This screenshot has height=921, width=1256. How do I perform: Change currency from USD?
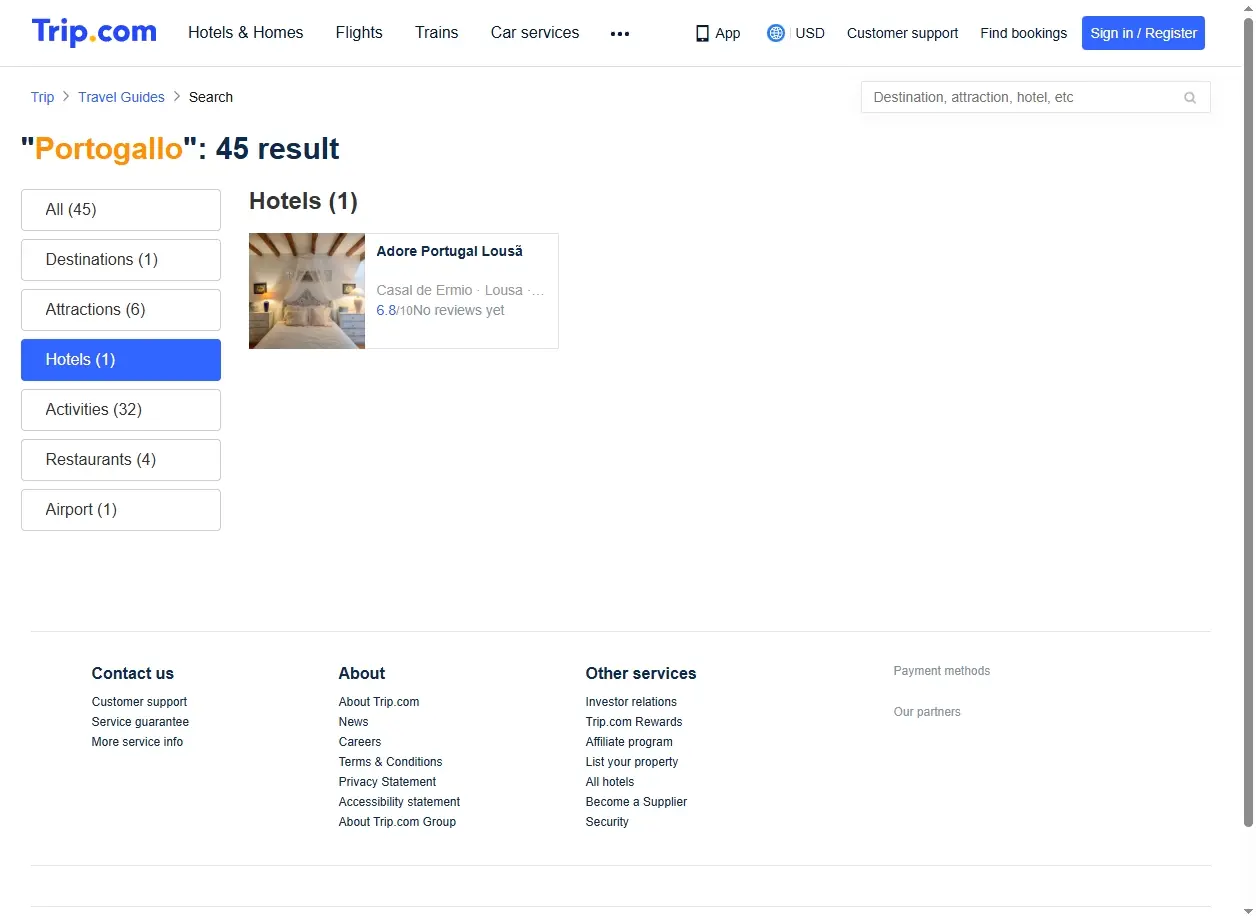(x=810, y=33)
